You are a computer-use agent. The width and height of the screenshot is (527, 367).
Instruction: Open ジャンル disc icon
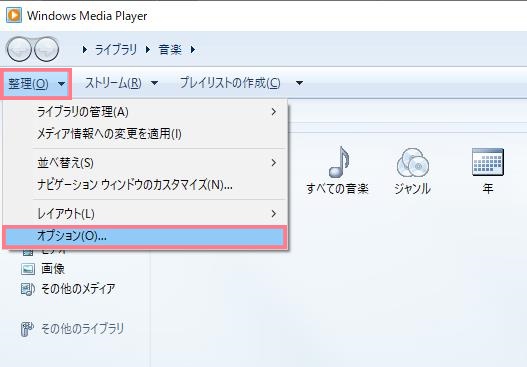pyautogui.click(x=413, y=163)
